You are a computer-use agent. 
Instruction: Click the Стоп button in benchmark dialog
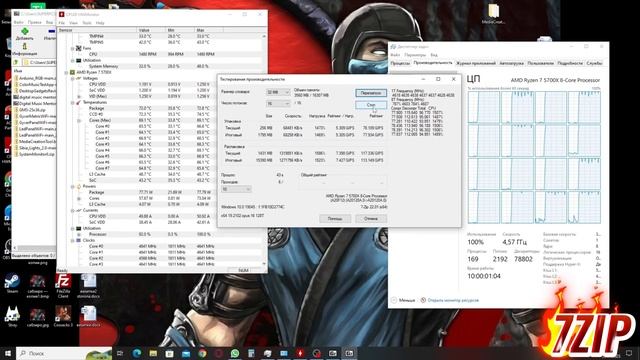tap(371, 105)
